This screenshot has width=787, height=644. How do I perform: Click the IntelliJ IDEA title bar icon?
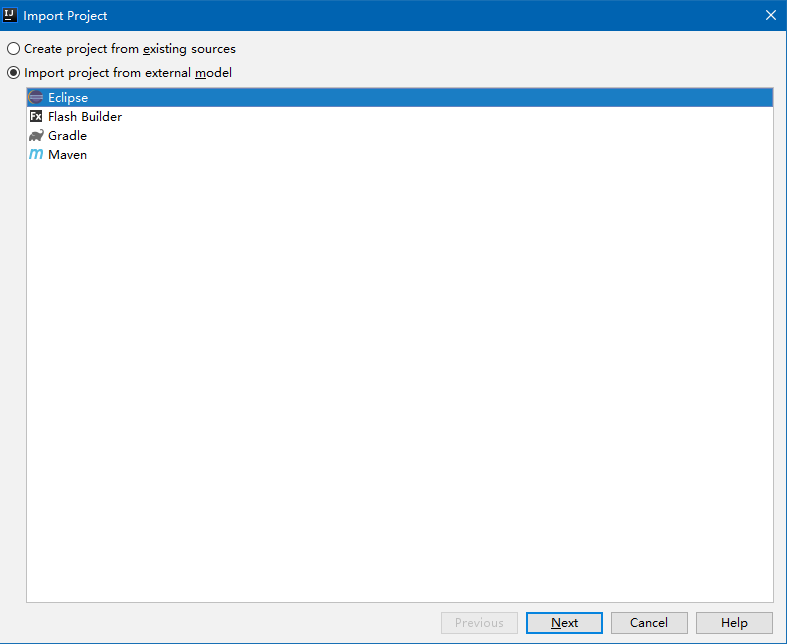pos(10,15)
